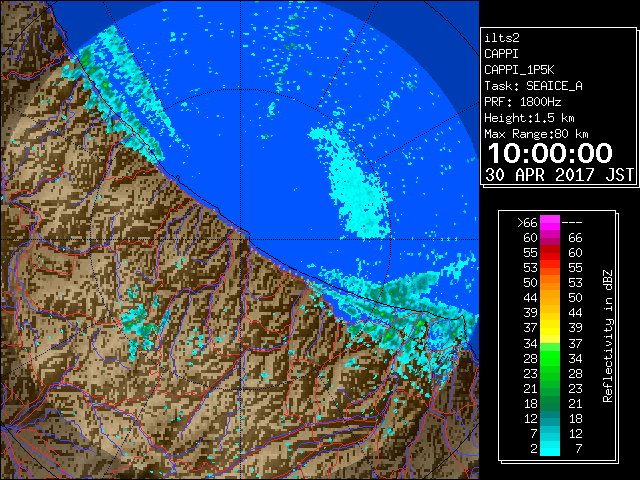Click the 'ilts2' site label

[x=502, y=38]
